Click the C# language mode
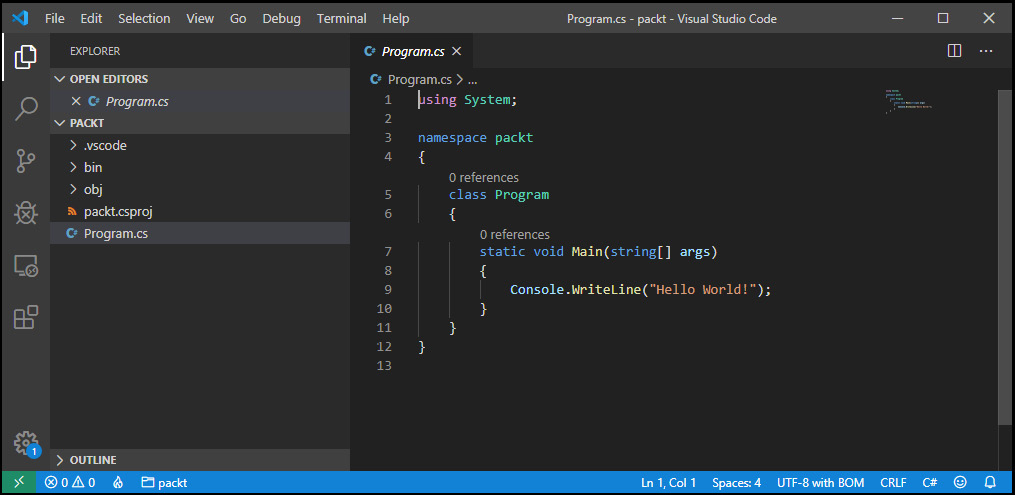1015x495 pixels. pos(930,483)
